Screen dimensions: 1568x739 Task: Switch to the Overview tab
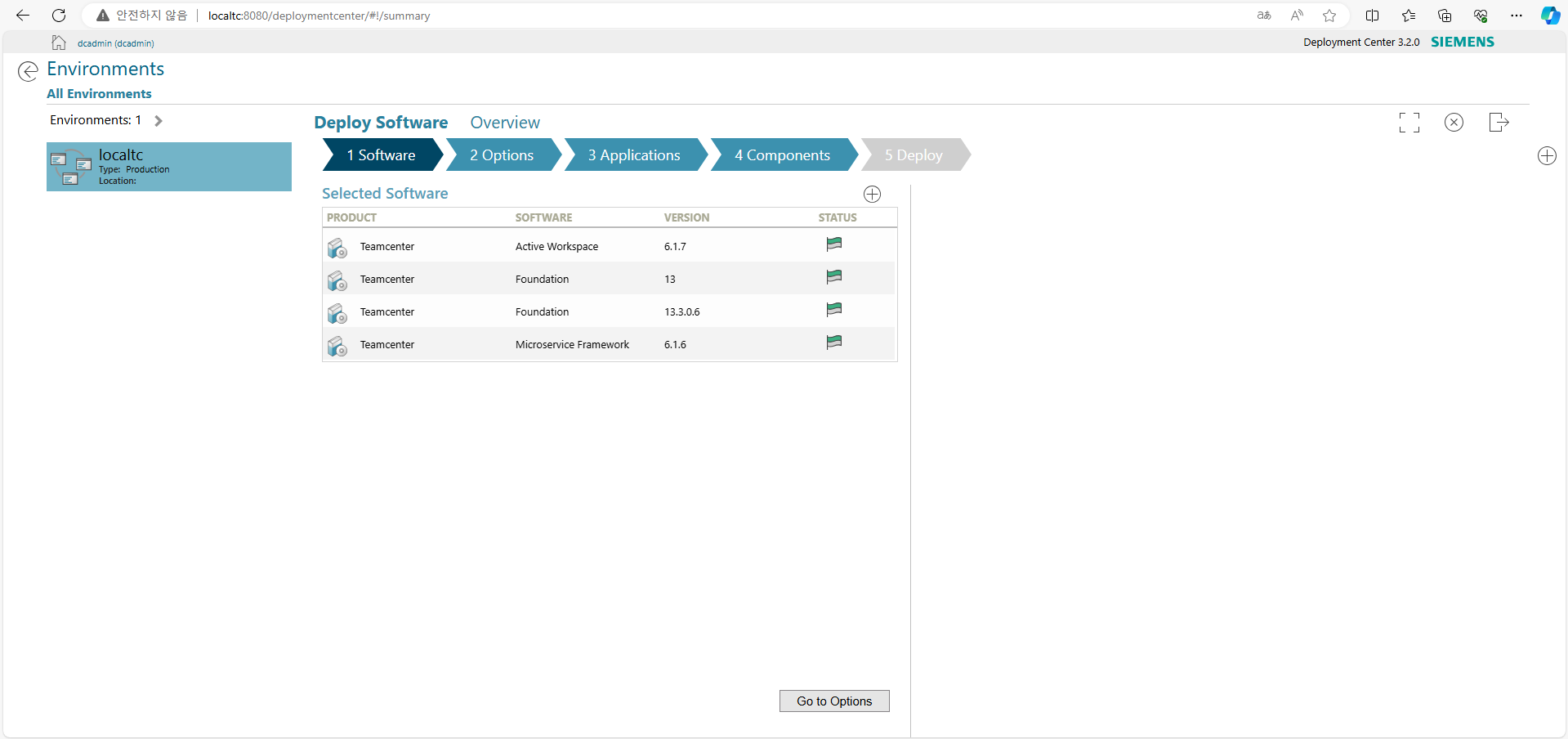pos(505,123)
